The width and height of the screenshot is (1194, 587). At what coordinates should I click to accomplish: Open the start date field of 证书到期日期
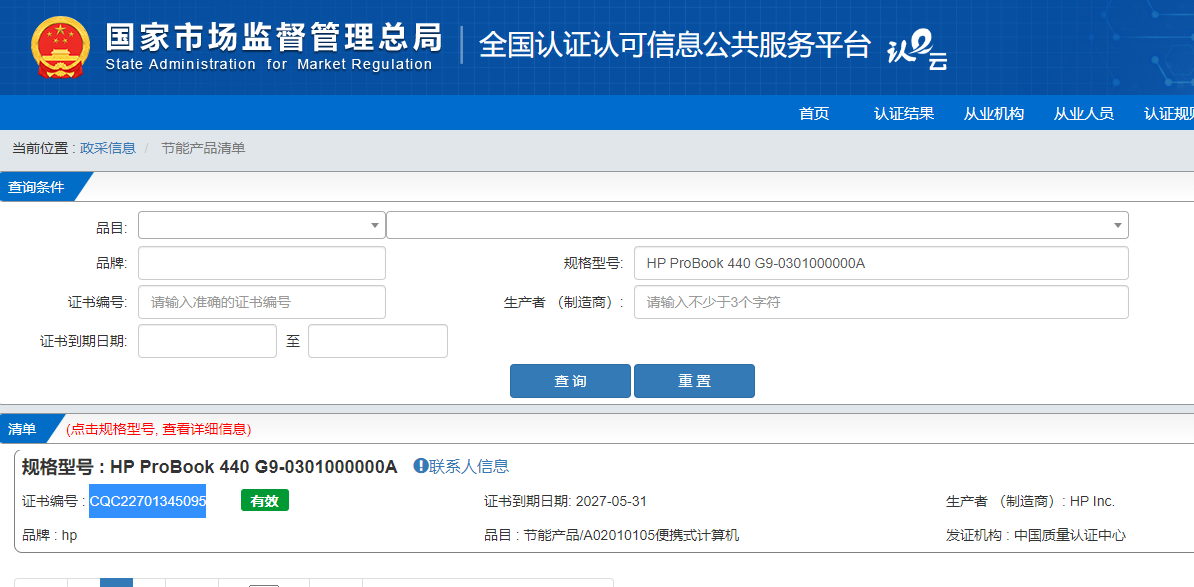[x=207, y=341]
